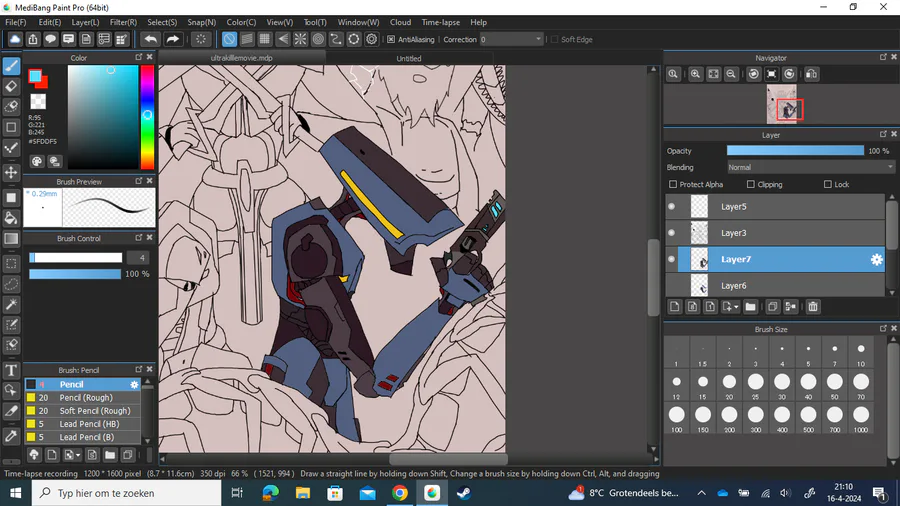Hide Layer3 visibility
Viewport: 900px width, 506px height.
point(672,233)
